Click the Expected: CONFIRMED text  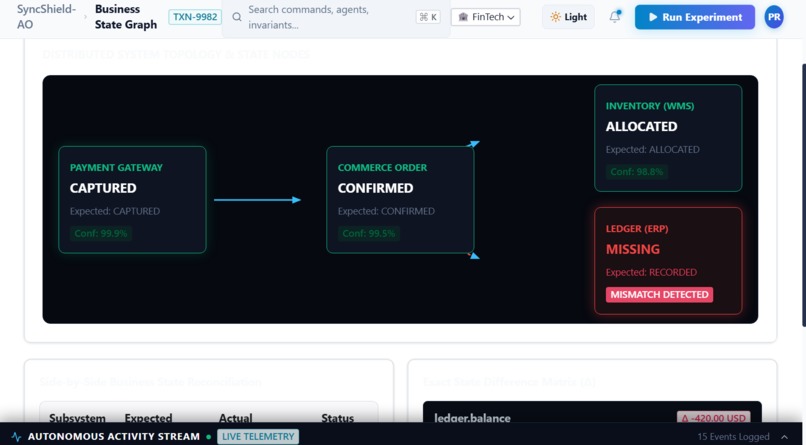[386, 211]
